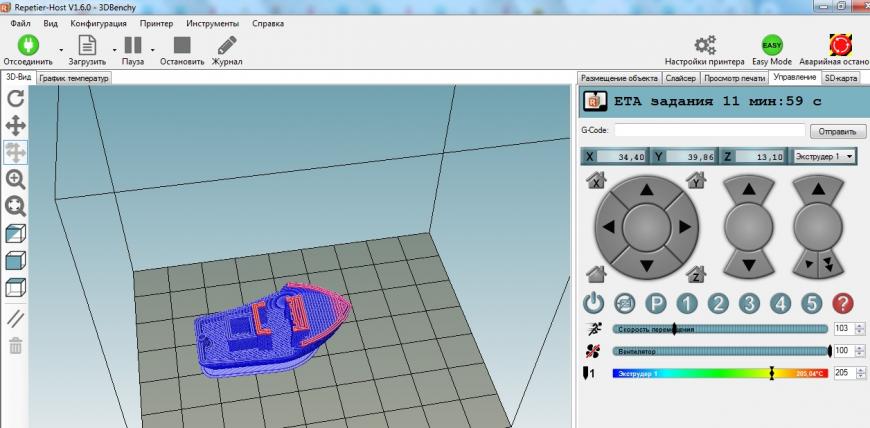Toggle printer power button icon
This screenshot has height=428, width=870.
pyautogui.click(x=594, y=303)
